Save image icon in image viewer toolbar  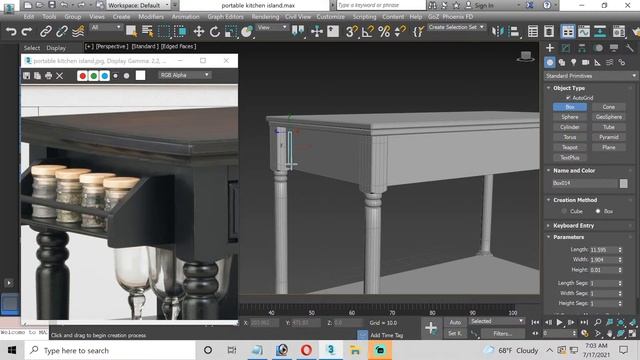tap(27, 76)
